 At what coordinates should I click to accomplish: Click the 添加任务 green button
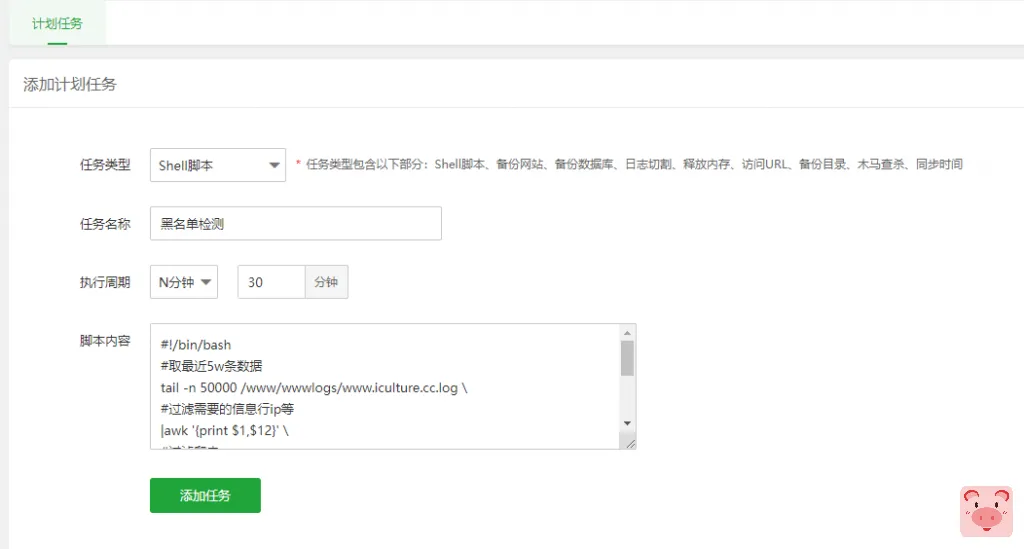[x=205, y=495]
